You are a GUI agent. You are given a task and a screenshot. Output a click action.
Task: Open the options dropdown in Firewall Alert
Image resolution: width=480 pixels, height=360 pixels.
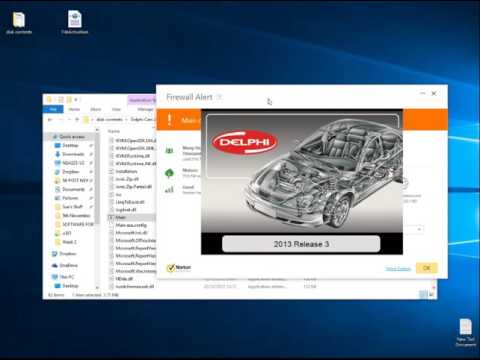pos(419,229)
